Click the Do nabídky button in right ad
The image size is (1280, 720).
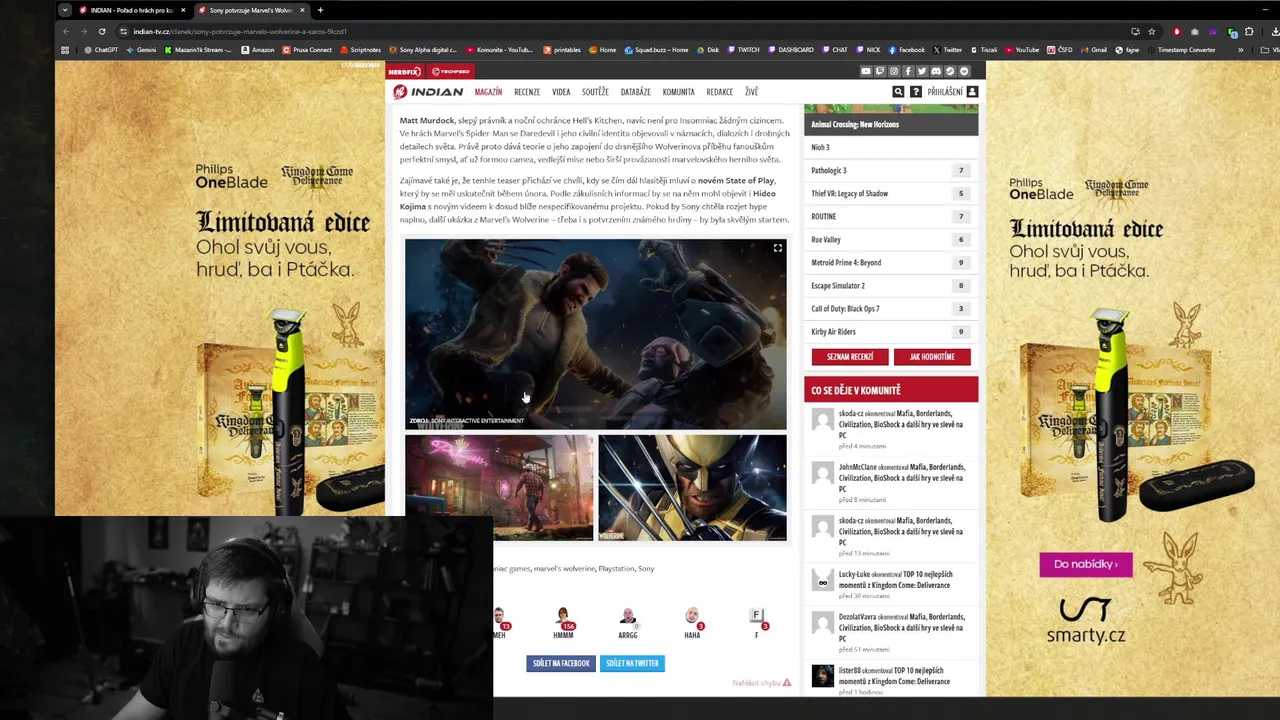[x=1086, y=564]
